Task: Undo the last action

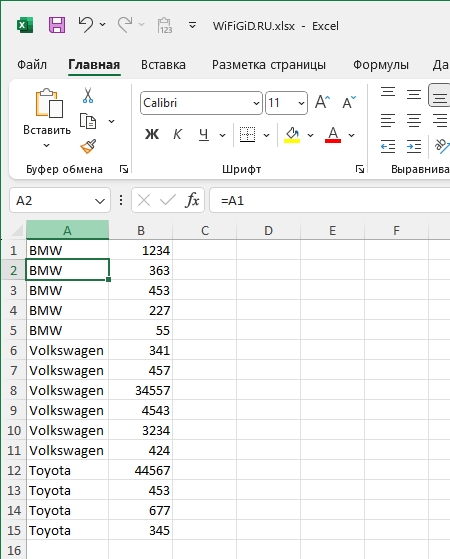Action: click(x=86, y=25)
